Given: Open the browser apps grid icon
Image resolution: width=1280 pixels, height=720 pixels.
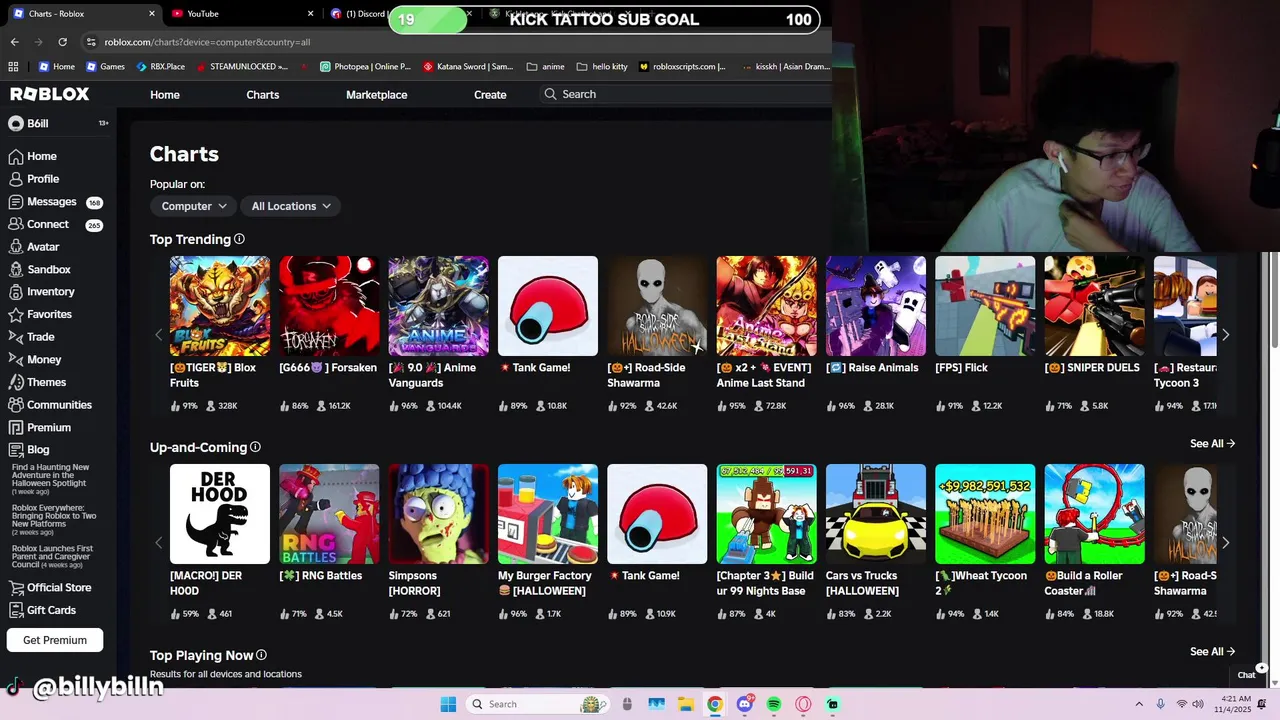Looking at the screenshot, I should tap(13, 67).
